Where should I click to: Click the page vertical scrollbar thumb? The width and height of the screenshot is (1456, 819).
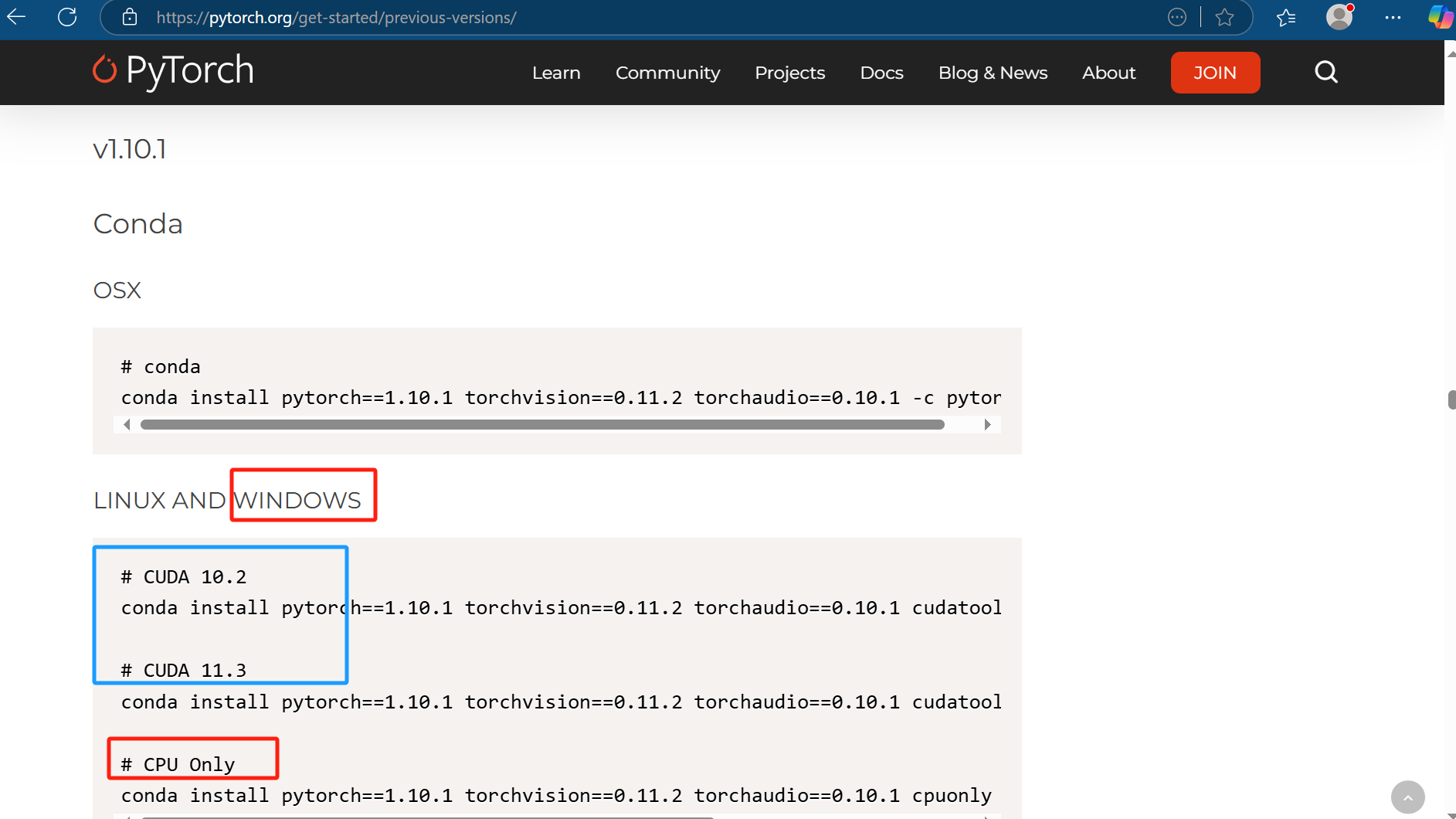pos(1451,399)
